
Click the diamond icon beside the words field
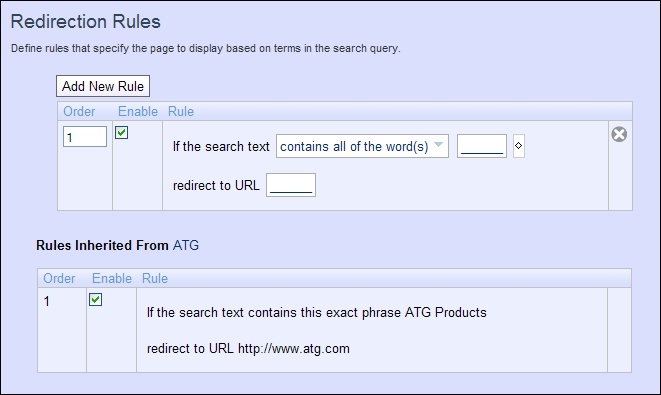(x=519, y=146)
